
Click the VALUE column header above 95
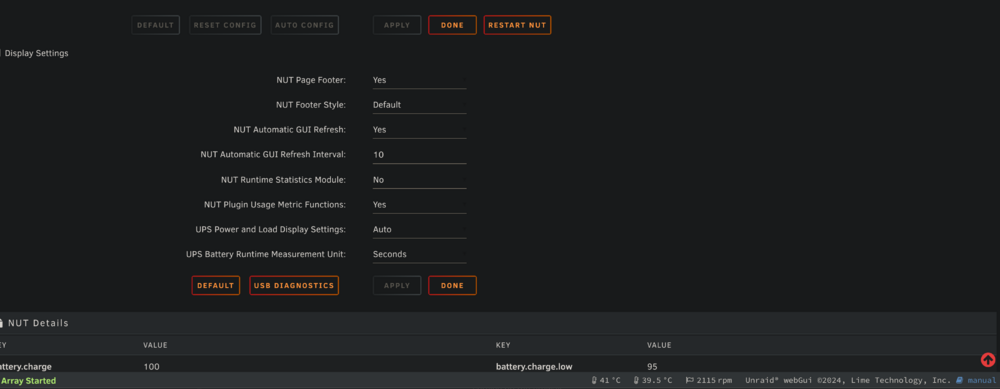[x=659, y=345]
